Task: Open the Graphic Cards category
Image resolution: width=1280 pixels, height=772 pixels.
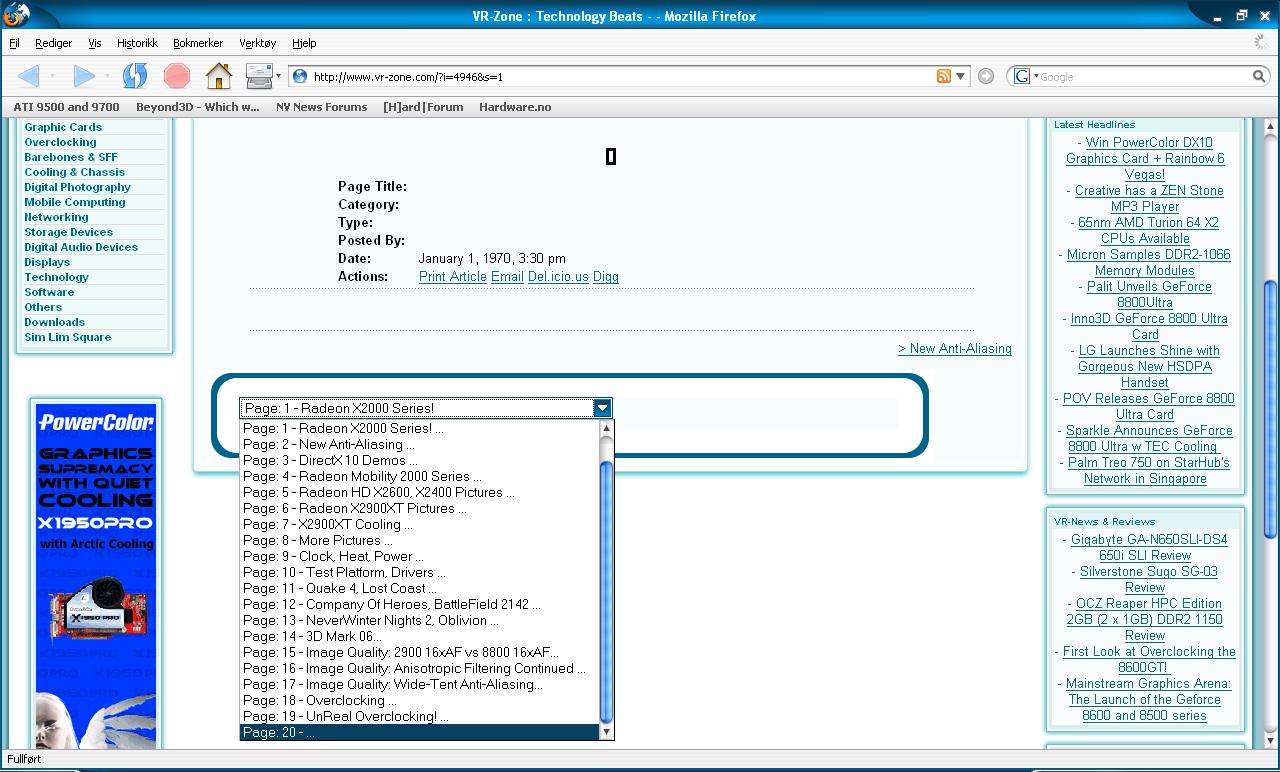Action: pyautogui.click(x=63, y=127)
